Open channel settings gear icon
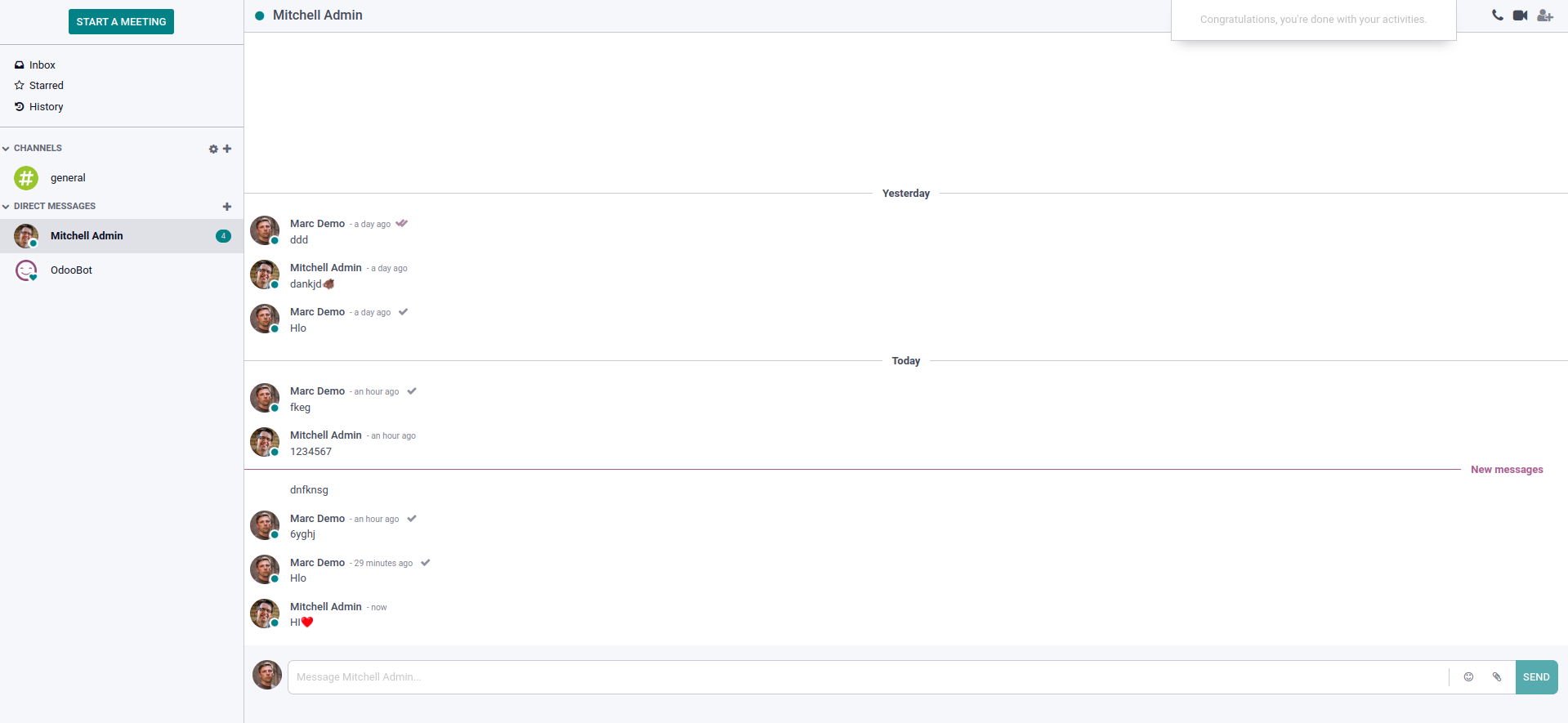 [x=213, y=149]
